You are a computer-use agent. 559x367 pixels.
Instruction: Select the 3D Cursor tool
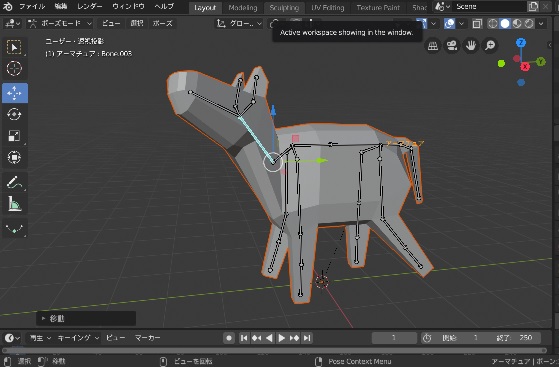pos(14,68)
